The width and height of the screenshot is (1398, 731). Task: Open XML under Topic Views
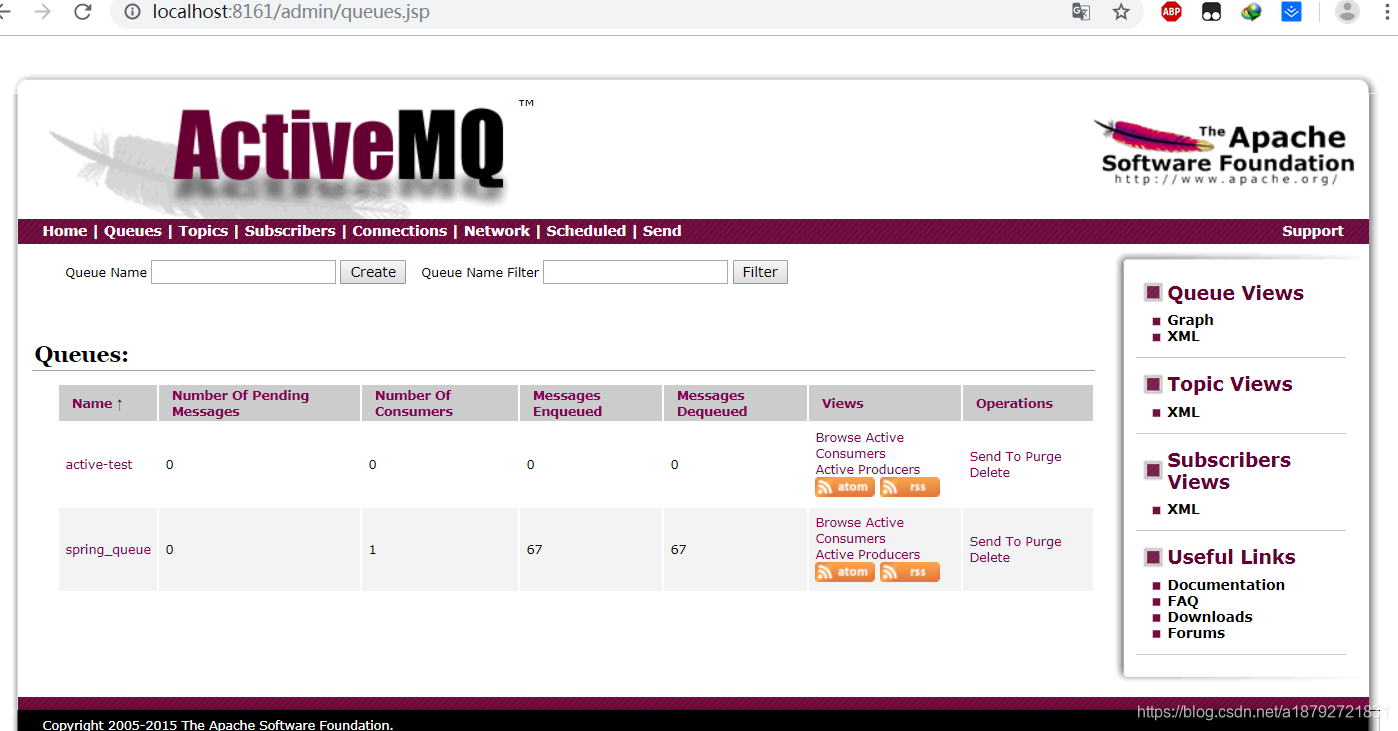tap(1183, 412)
